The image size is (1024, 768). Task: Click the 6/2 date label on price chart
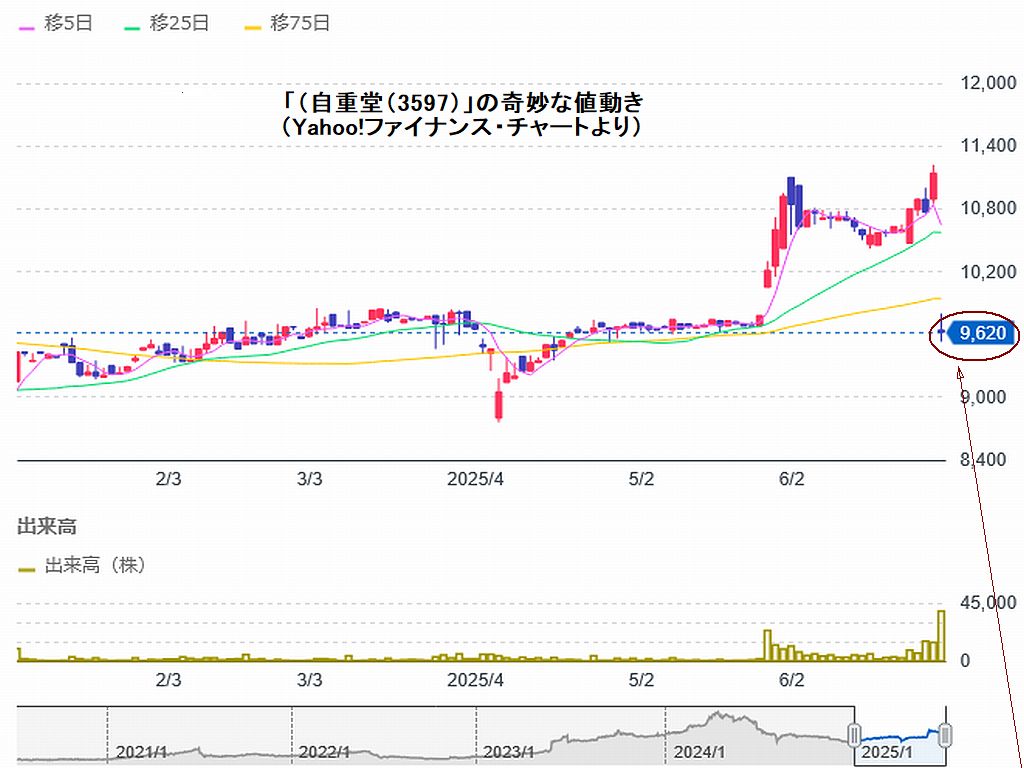pos(791,479)
